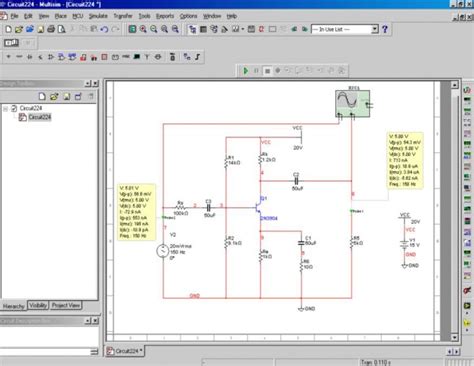Switch to the Project View tab
Viewport: 474px width, 366px height.
click(66, 305)
